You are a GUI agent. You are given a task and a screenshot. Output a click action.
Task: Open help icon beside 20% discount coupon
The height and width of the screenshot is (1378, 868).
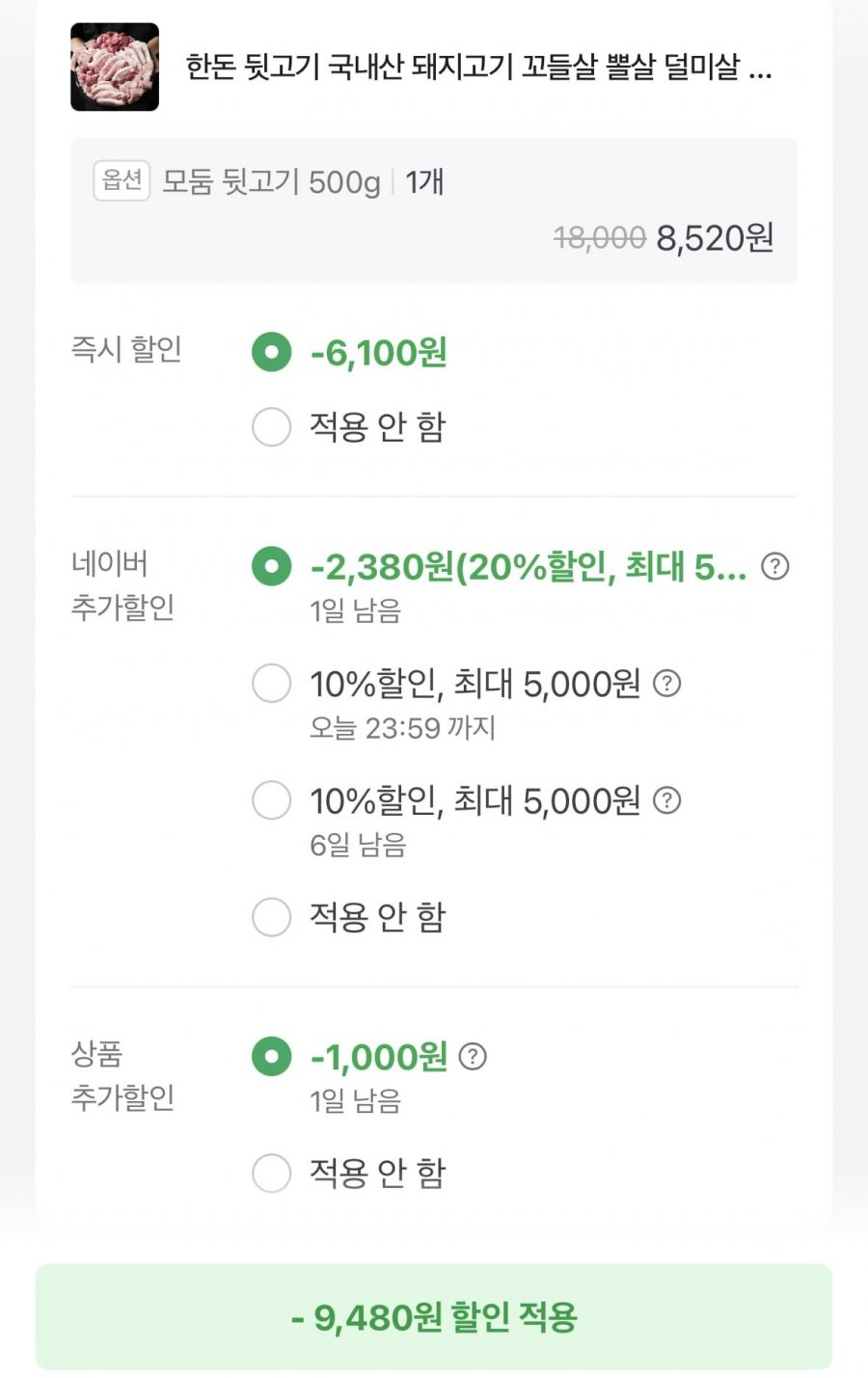pos(774,566)
